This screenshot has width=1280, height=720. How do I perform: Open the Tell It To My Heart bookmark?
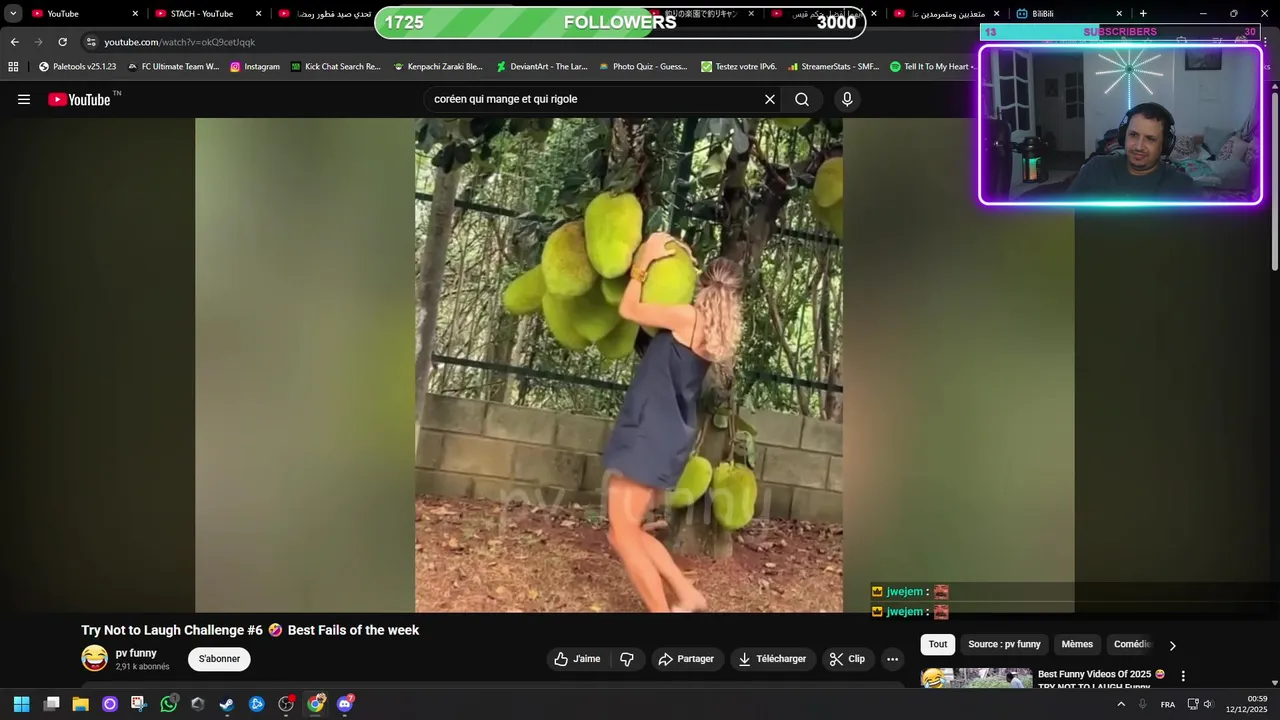(932, 67)
